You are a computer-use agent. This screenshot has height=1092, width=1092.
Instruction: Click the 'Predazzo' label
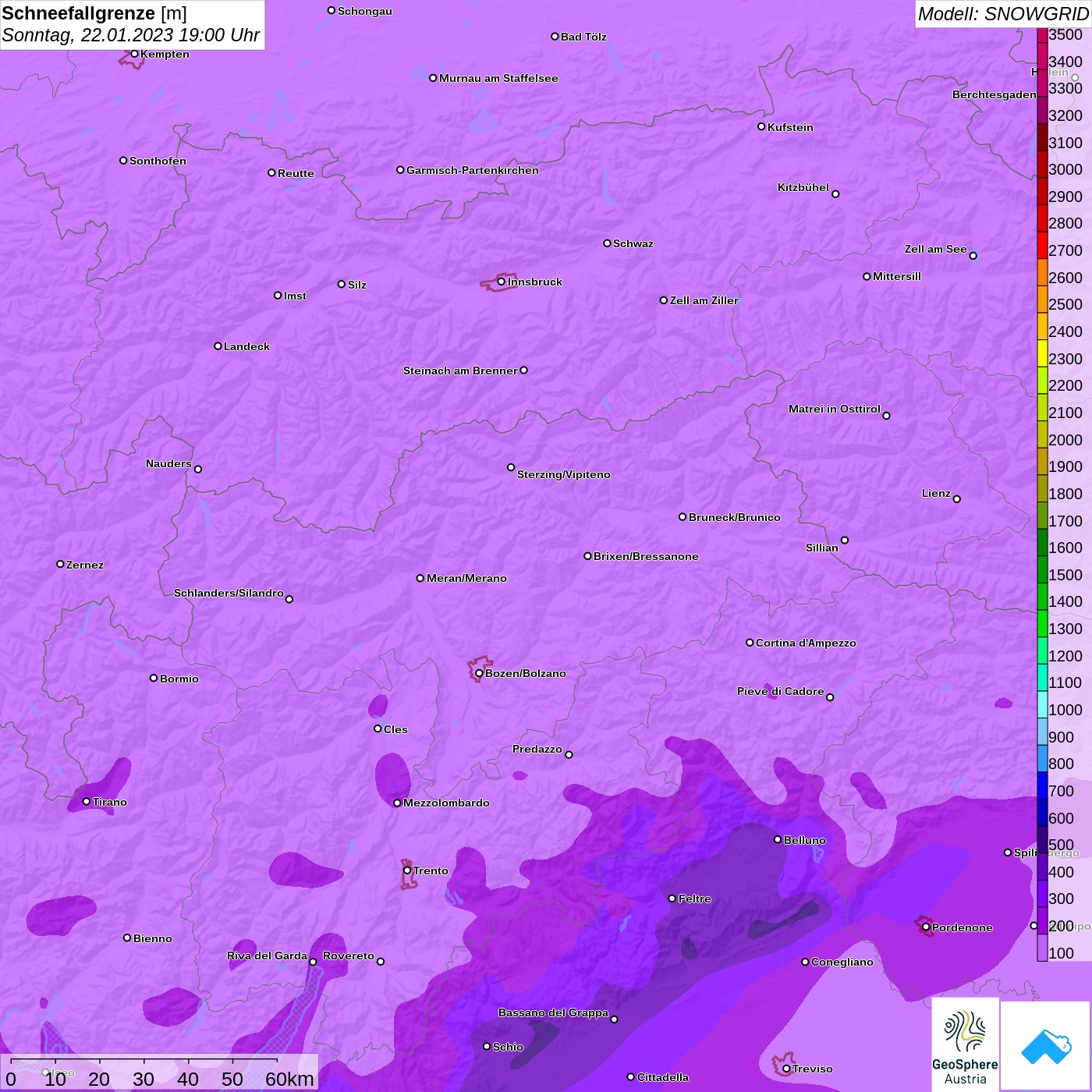(537, 749)
